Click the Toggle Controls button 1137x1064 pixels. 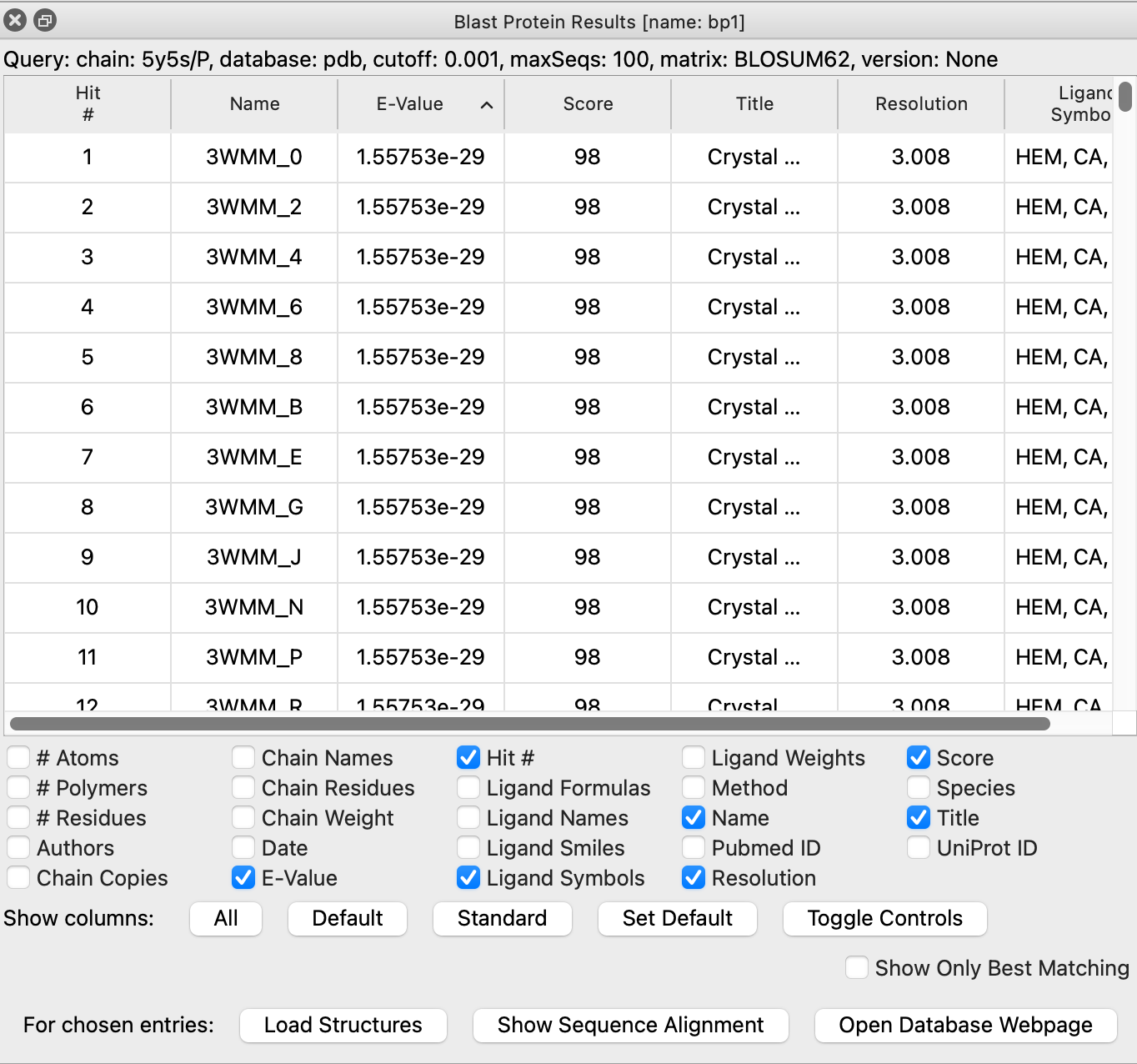pos(884,918)
